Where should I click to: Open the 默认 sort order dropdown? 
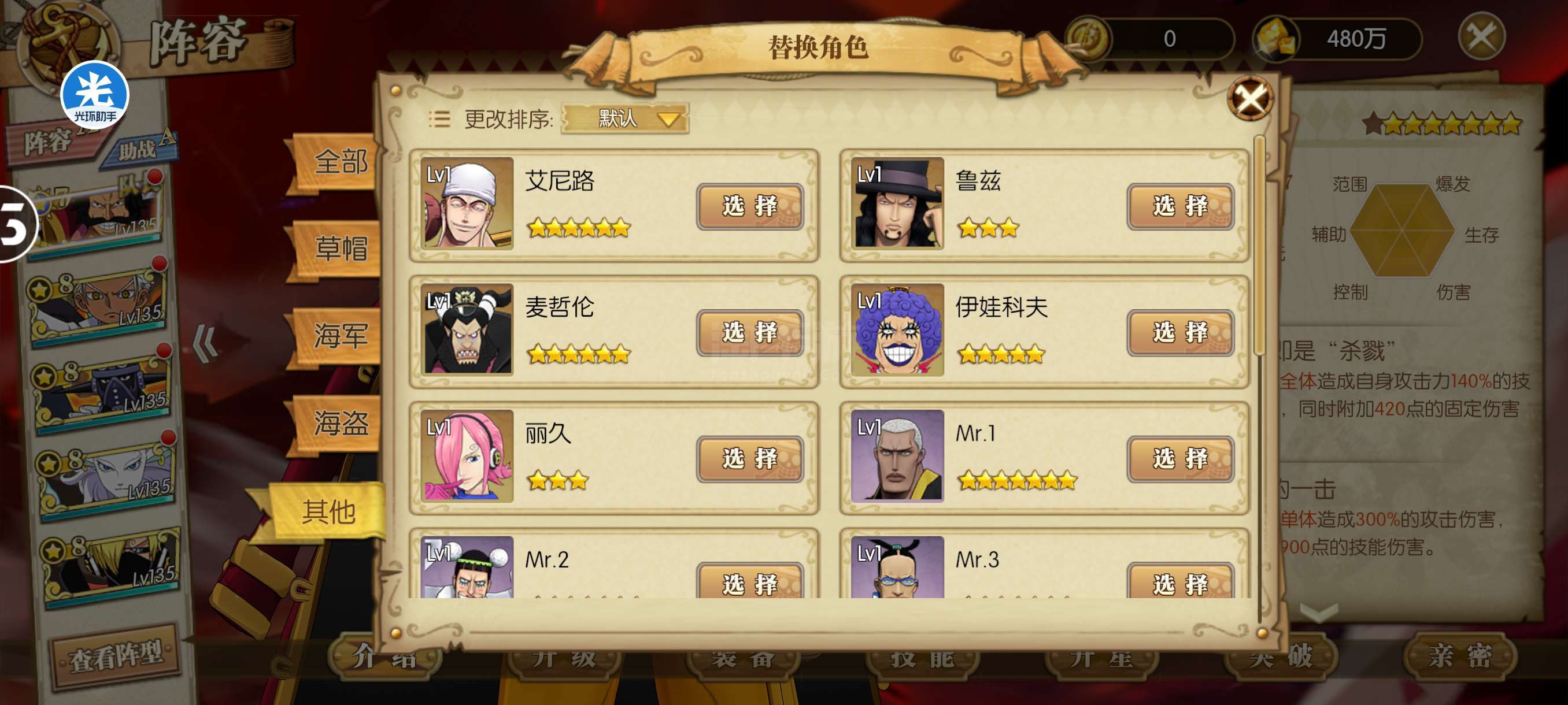tap(624, 118)
